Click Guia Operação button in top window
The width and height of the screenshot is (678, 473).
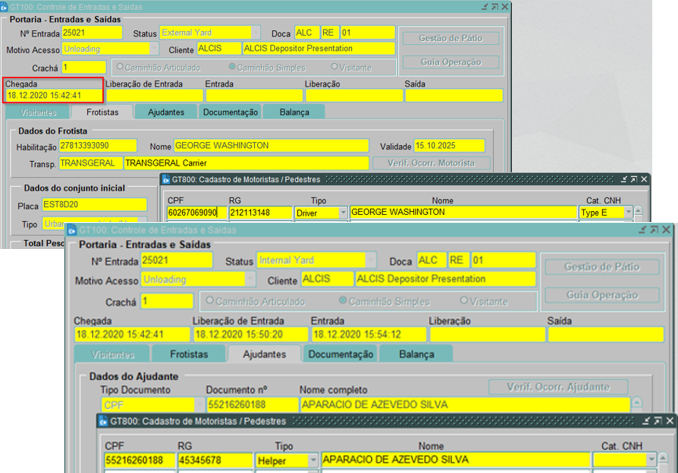click(x=451, y=62)
